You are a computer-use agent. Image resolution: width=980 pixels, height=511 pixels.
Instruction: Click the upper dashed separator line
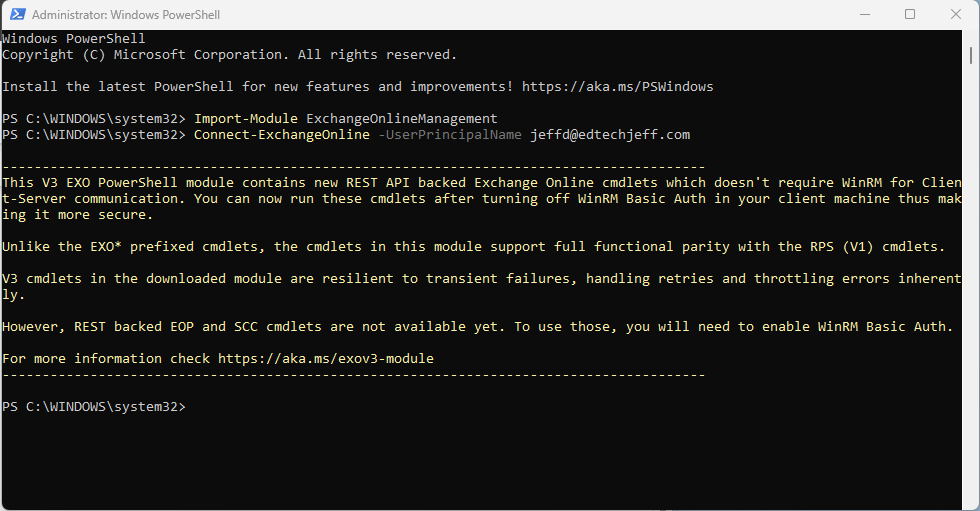[x=354, y=166]
